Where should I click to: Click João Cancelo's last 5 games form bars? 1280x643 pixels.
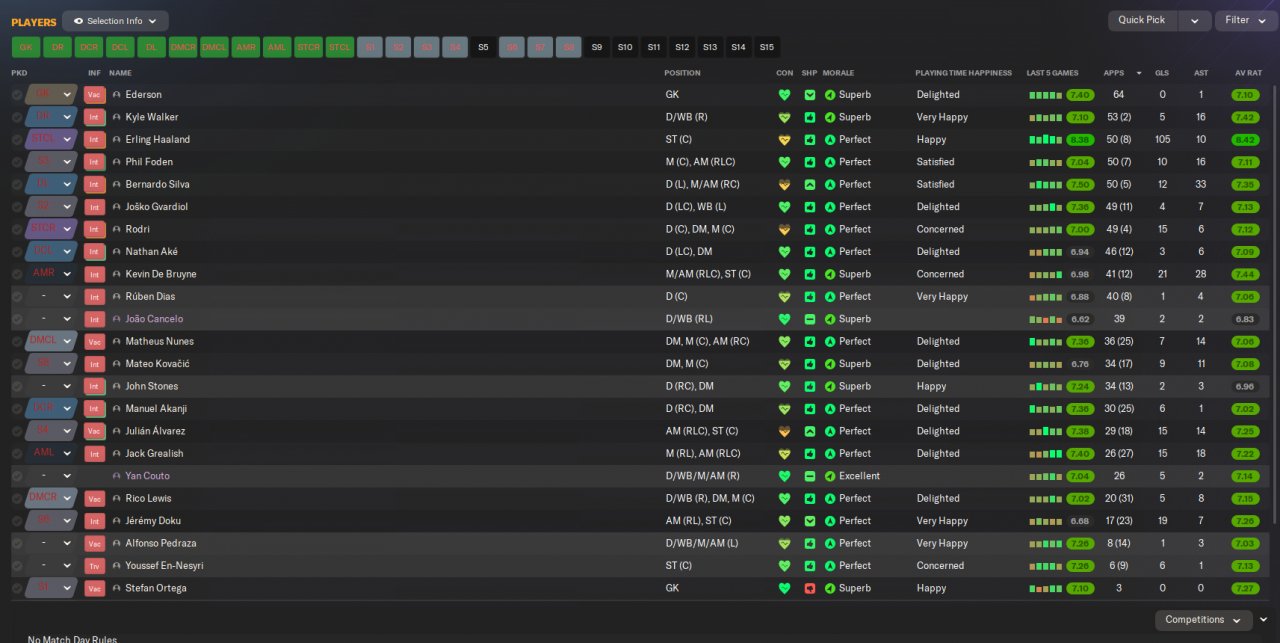point(1045,319)
